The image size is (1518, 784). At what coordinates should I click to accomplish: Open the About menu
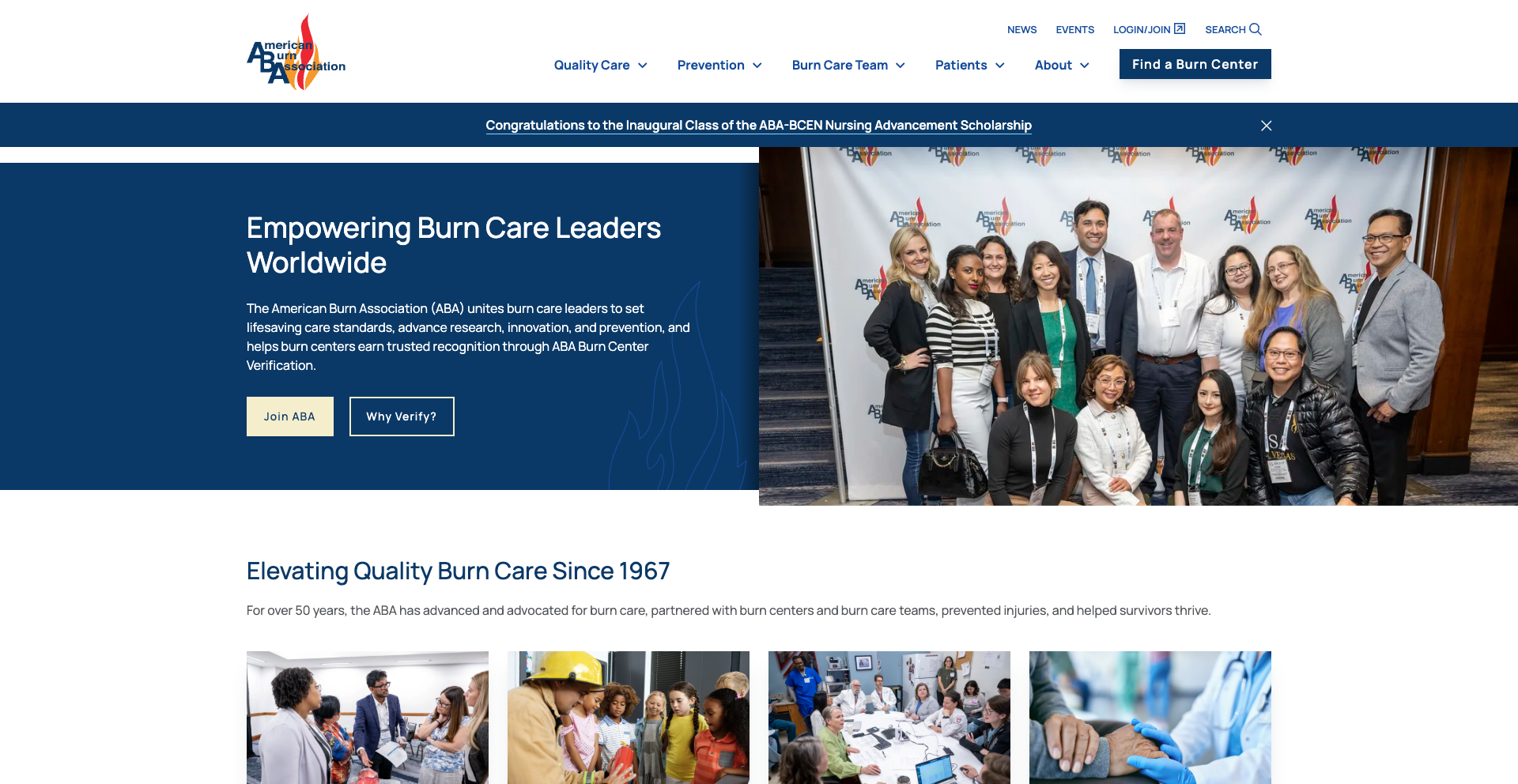tap(1053, 65)
